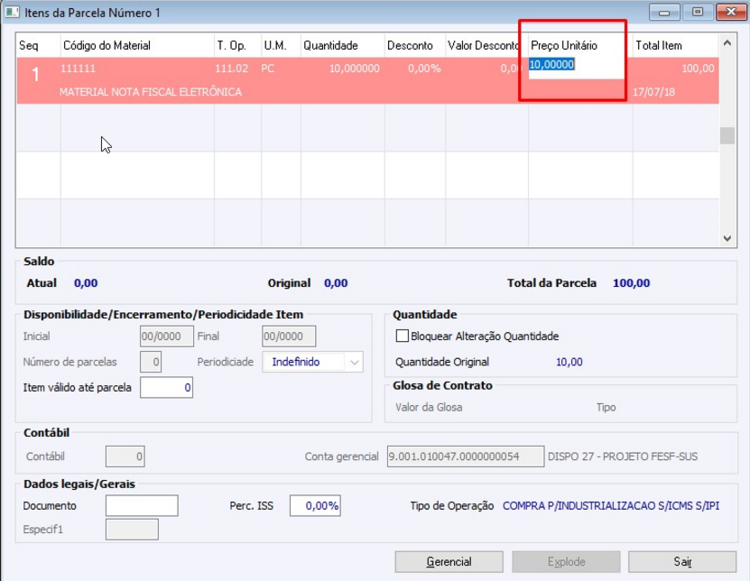The height and width of the screenshot is (581, 750).
Task: Select the Quantidade column header
Action: [331, 45]
